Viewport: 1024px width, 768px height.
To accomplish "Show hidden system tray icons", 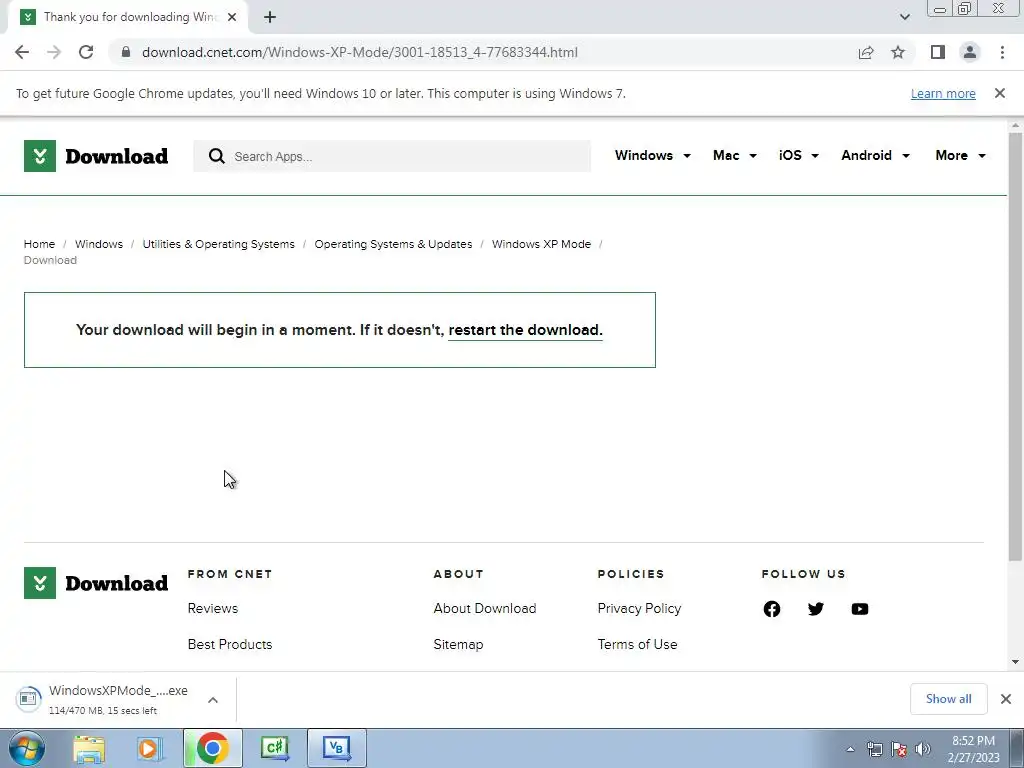I will click(850, 749).
